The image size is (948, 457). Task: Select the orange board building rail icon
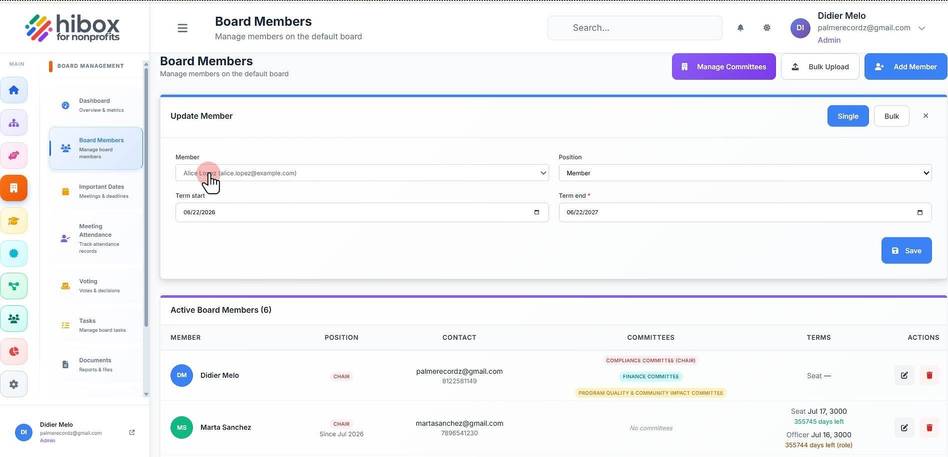pos(14,188)
